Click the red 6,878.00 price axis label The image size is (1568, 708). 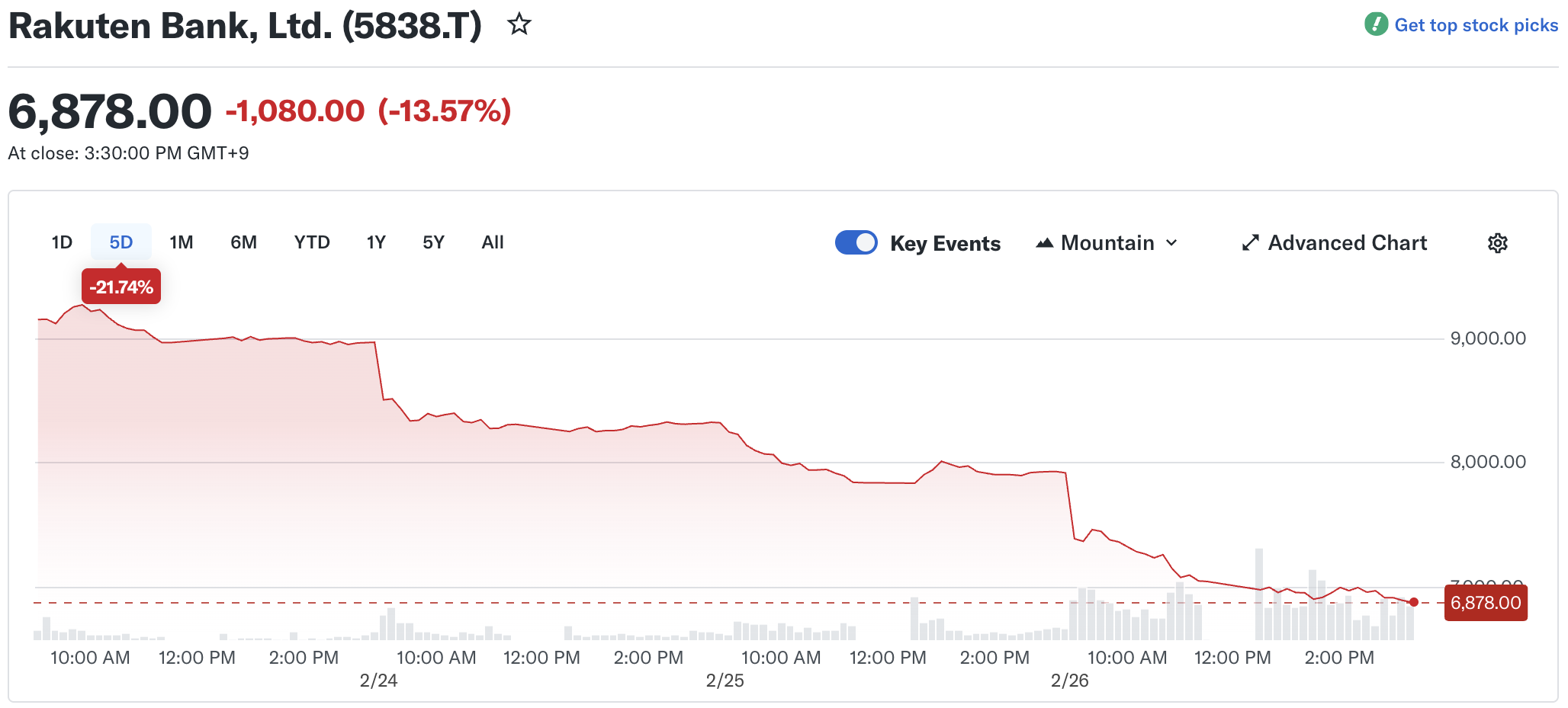[1486, 603]
